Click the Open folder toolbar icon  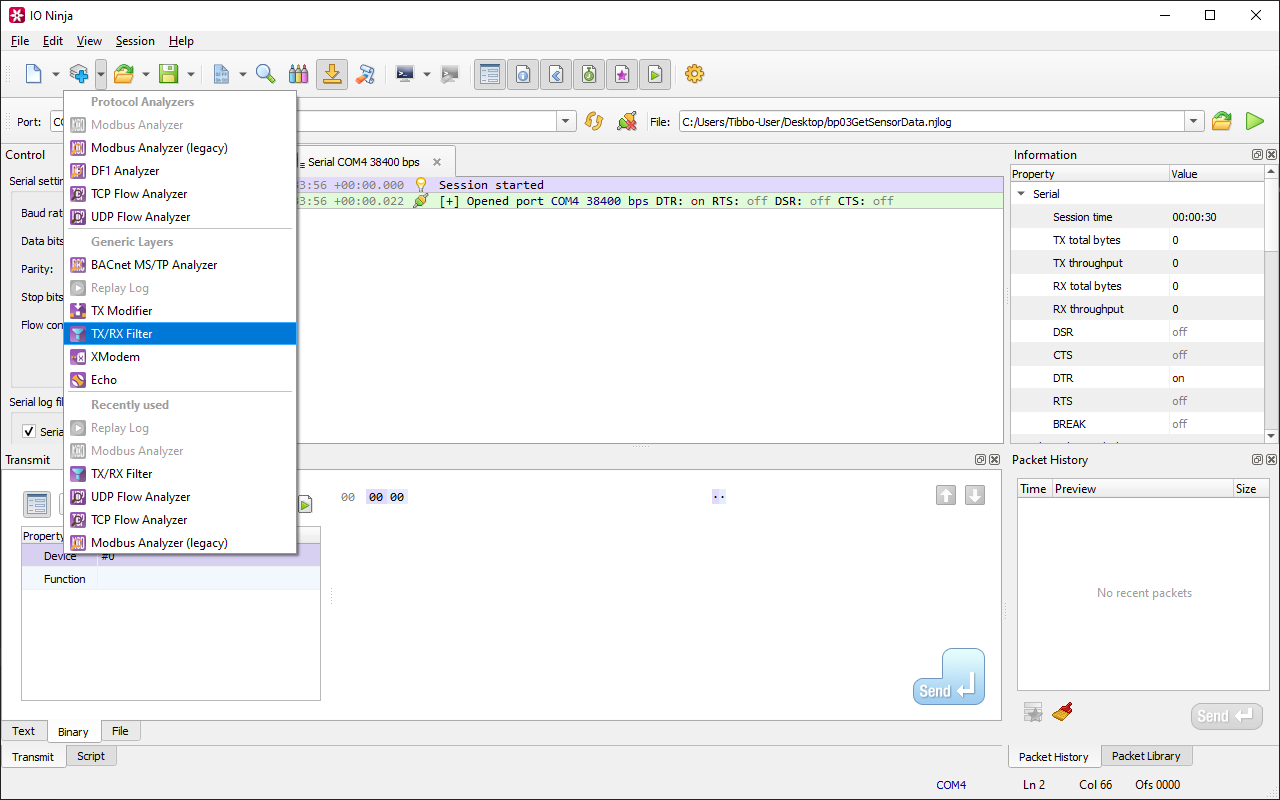click(x=124, y=74)
